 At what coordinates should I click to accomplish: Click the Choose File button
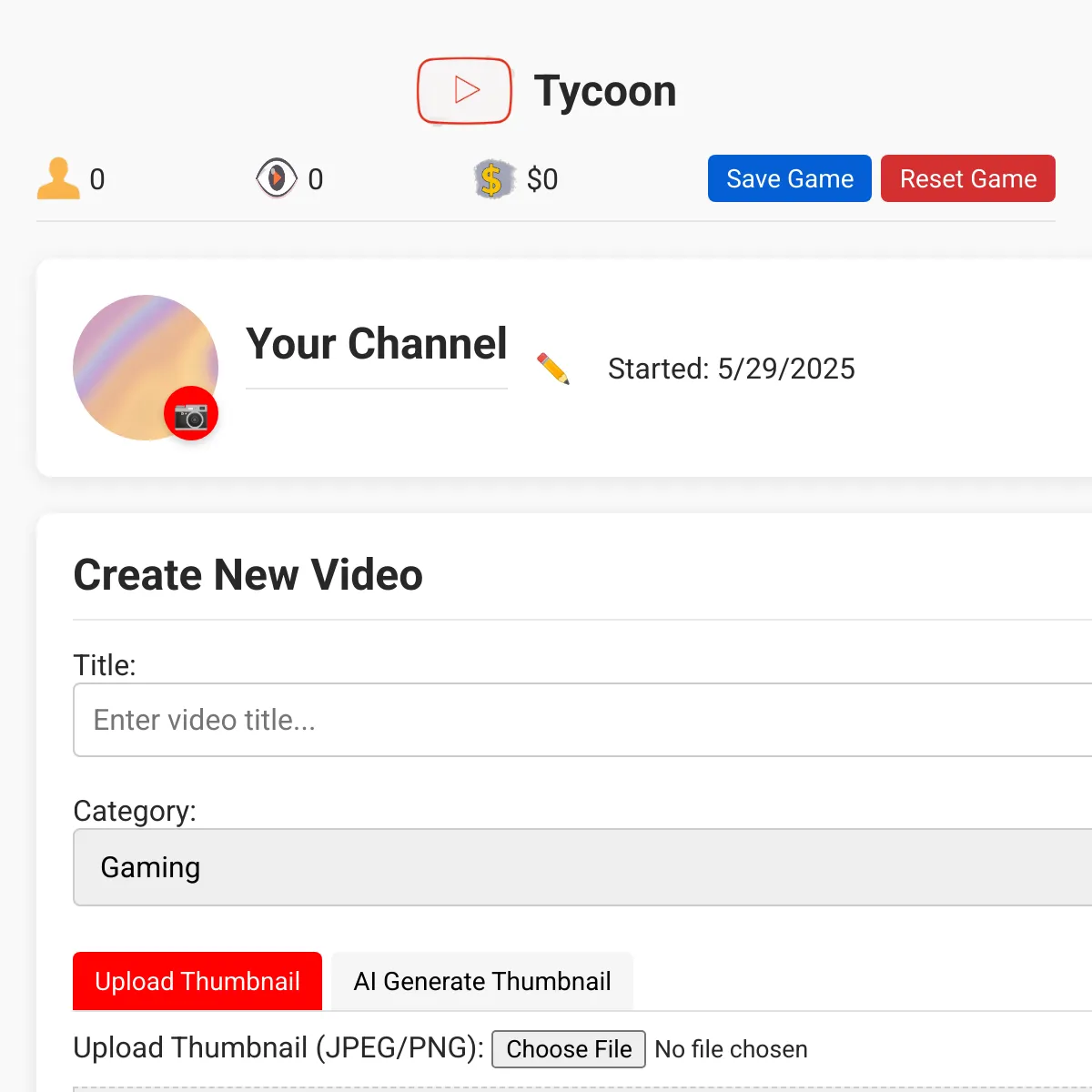[x=569, y=1049]
